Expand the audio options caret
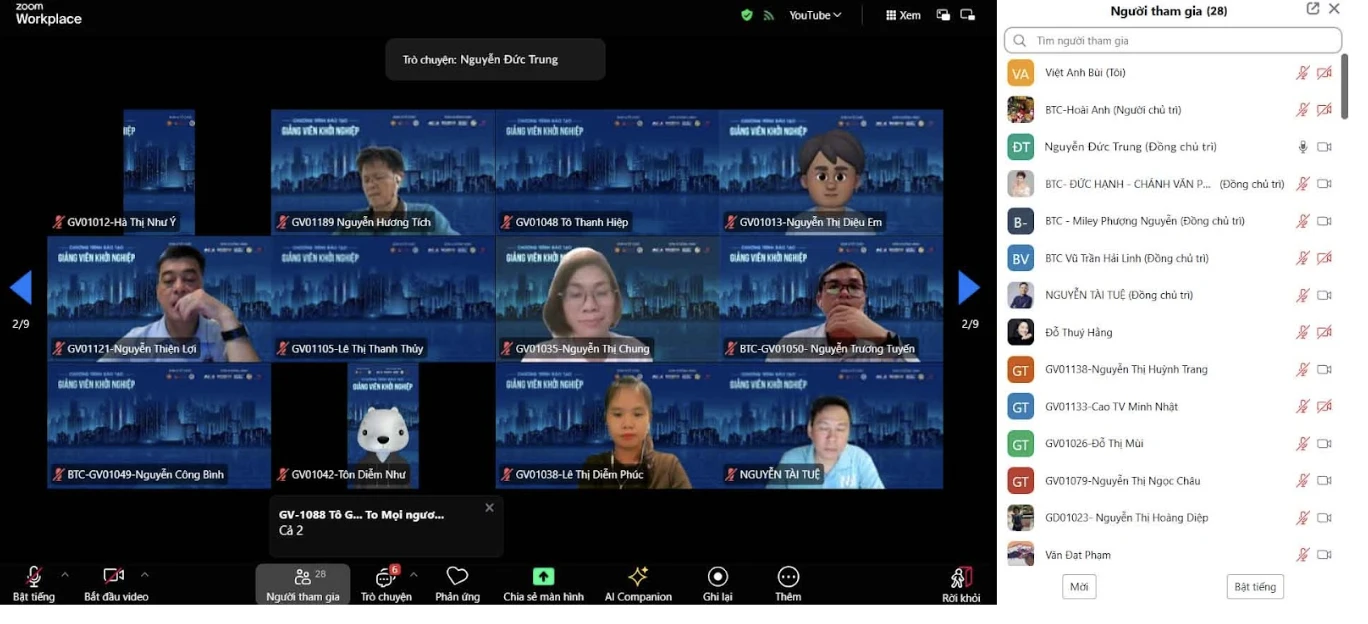 (x=65, y=574)
